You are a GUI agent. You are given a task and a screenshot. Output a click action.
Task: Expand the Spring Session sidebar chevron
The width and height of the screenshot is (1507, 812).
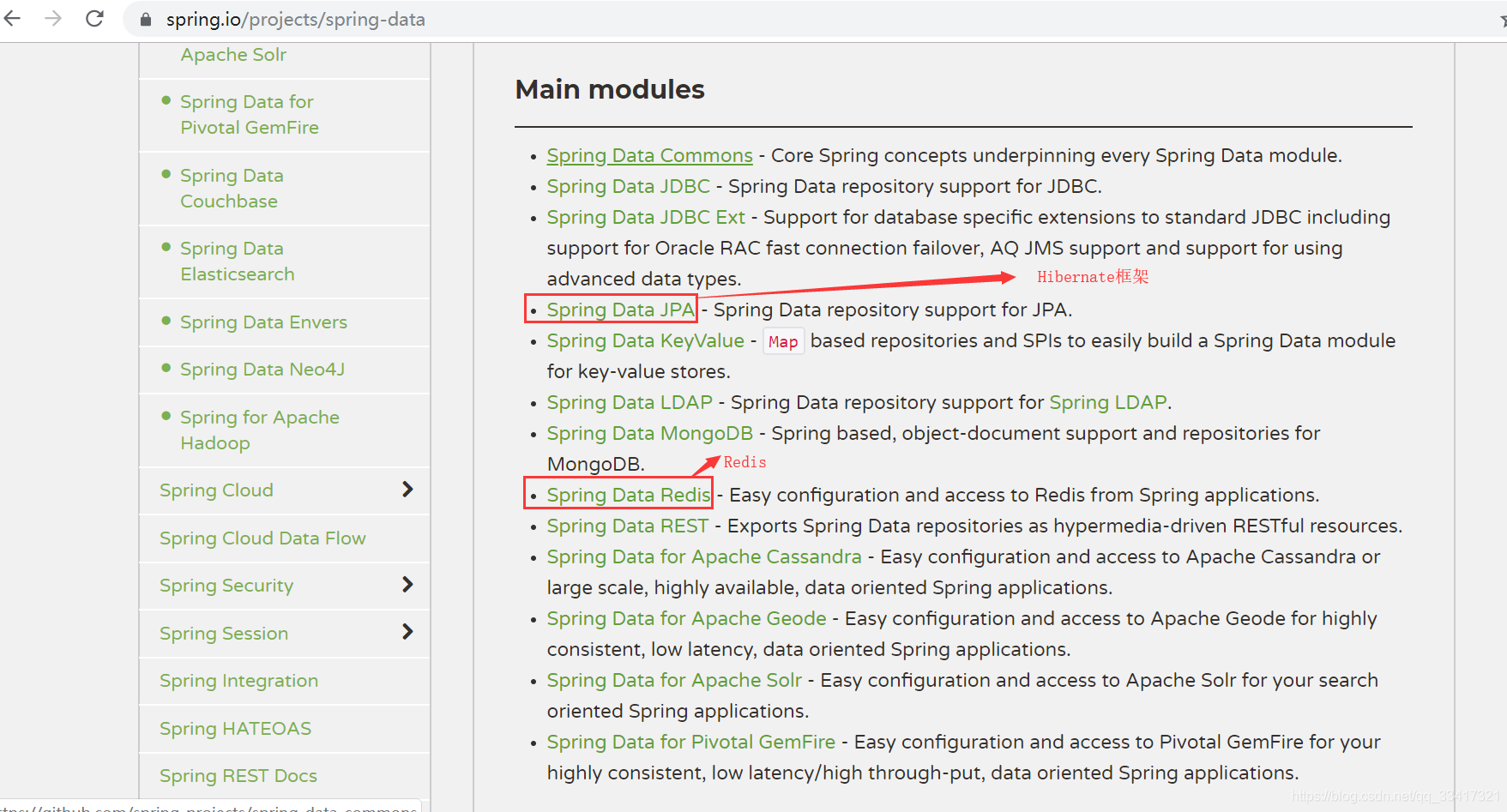pos(407,632)
